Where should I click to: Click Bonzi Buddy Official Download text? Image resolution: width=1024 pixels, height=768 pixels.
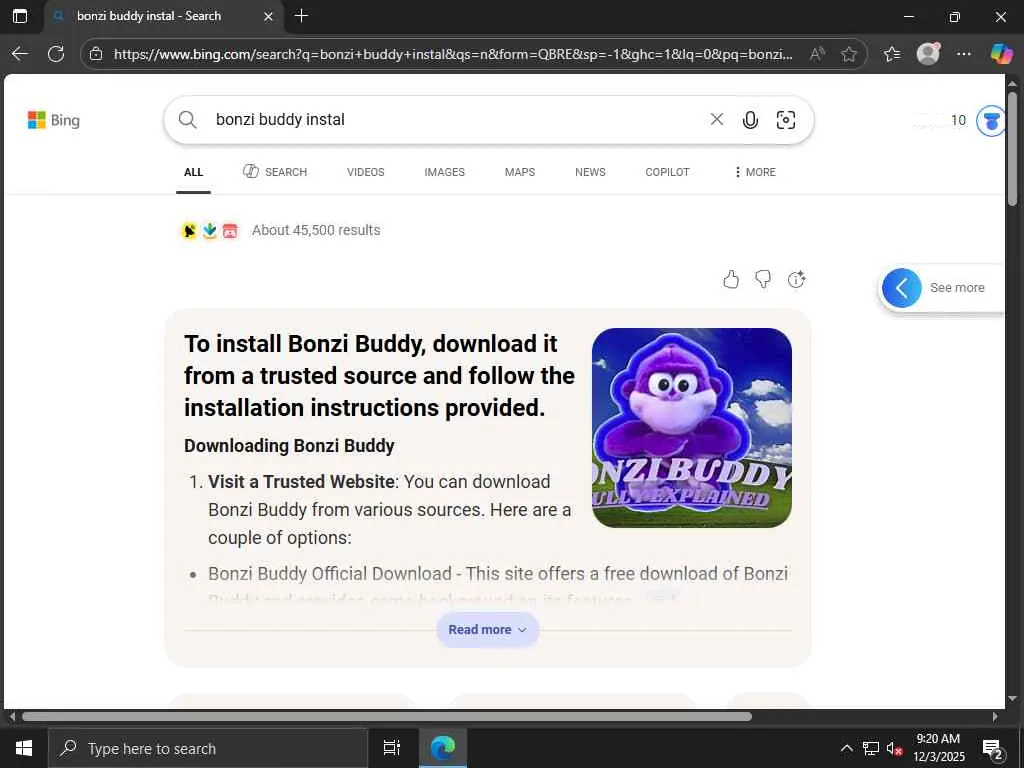(x=330, y=573)
